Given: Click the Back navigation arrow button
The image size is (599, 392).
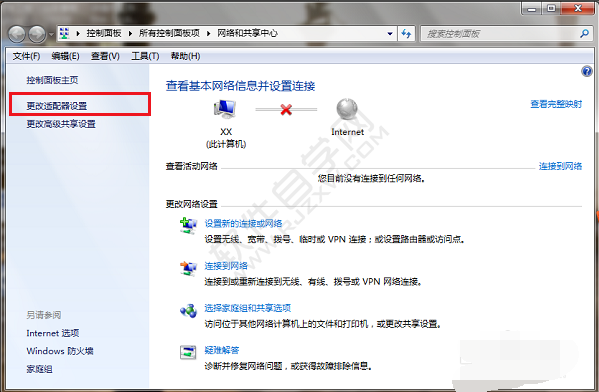Looking at the screenshot, I should (x=16, y=34).
